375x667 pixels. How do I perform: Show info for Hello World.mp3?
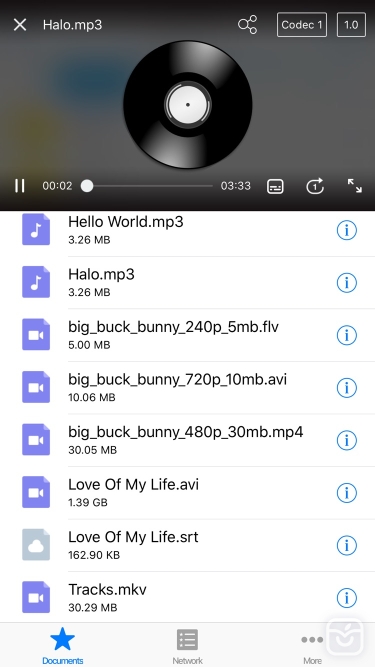(x=347, y=230)
